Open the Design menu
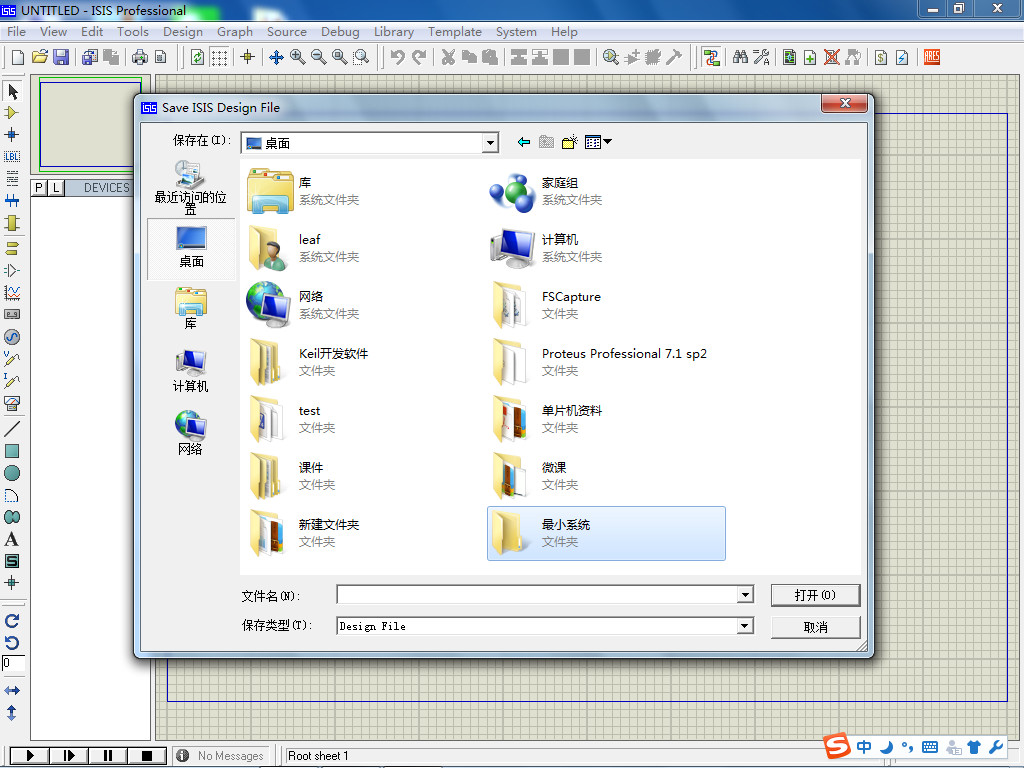 tap(183, 31)
